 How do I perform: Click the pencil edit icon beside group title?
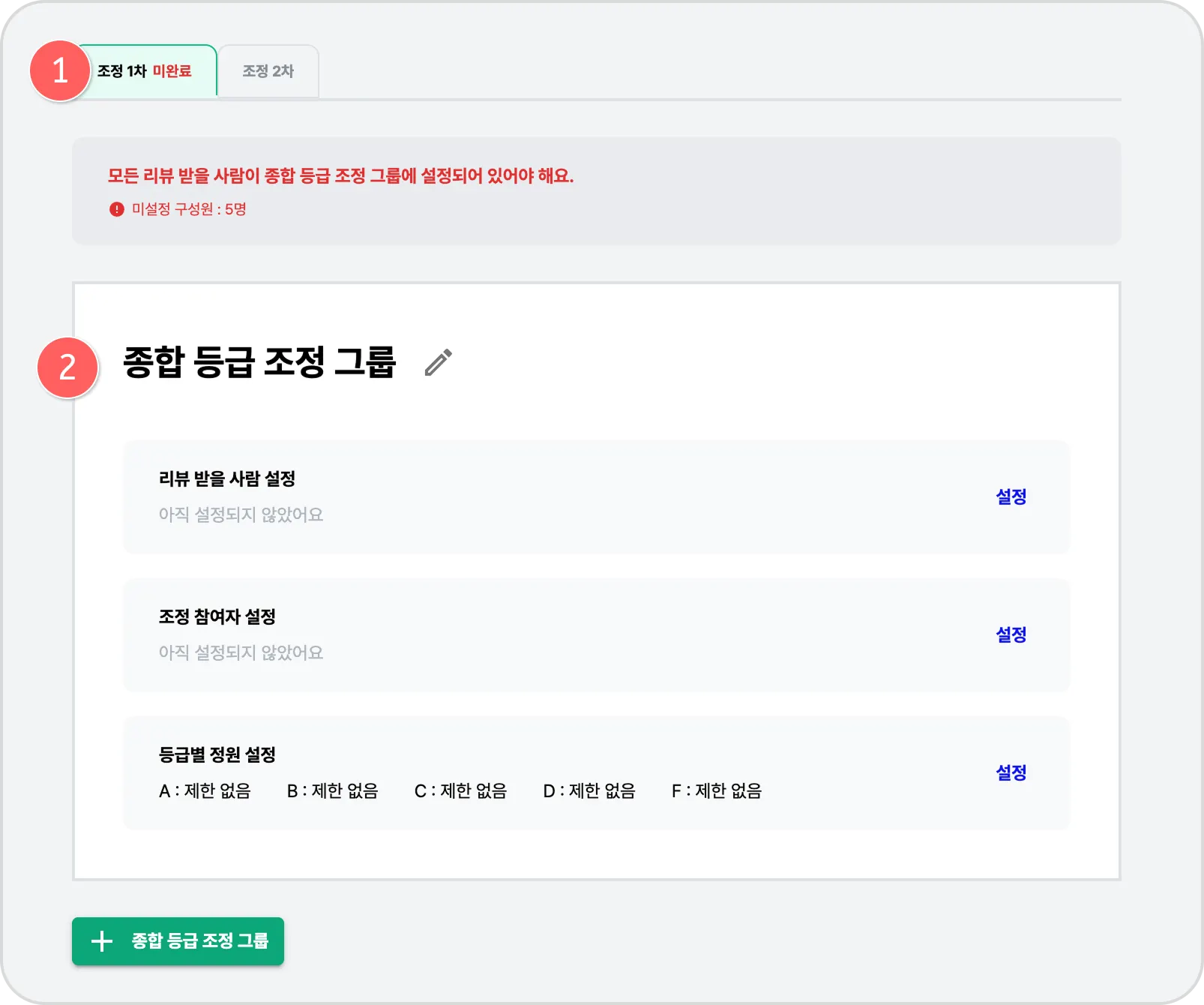(x=439, y=362)
